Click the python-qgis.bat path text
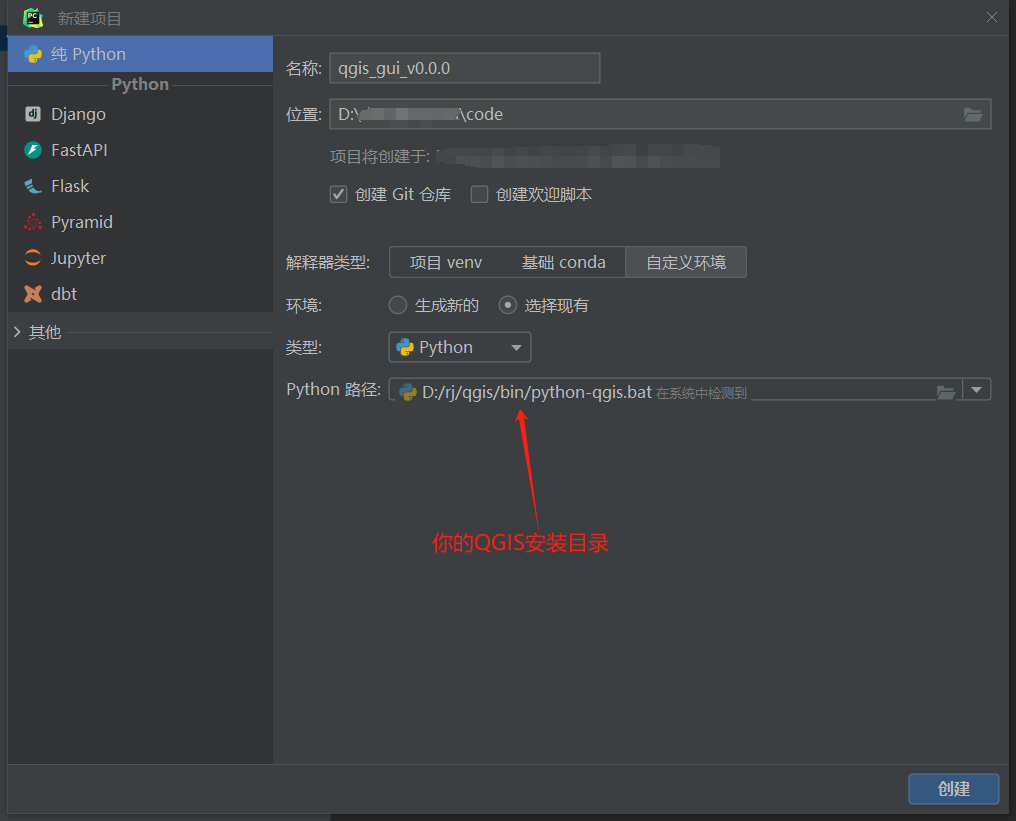This screenshot has width=1016, height=821. pyautogui.click(x=537, y=392)
